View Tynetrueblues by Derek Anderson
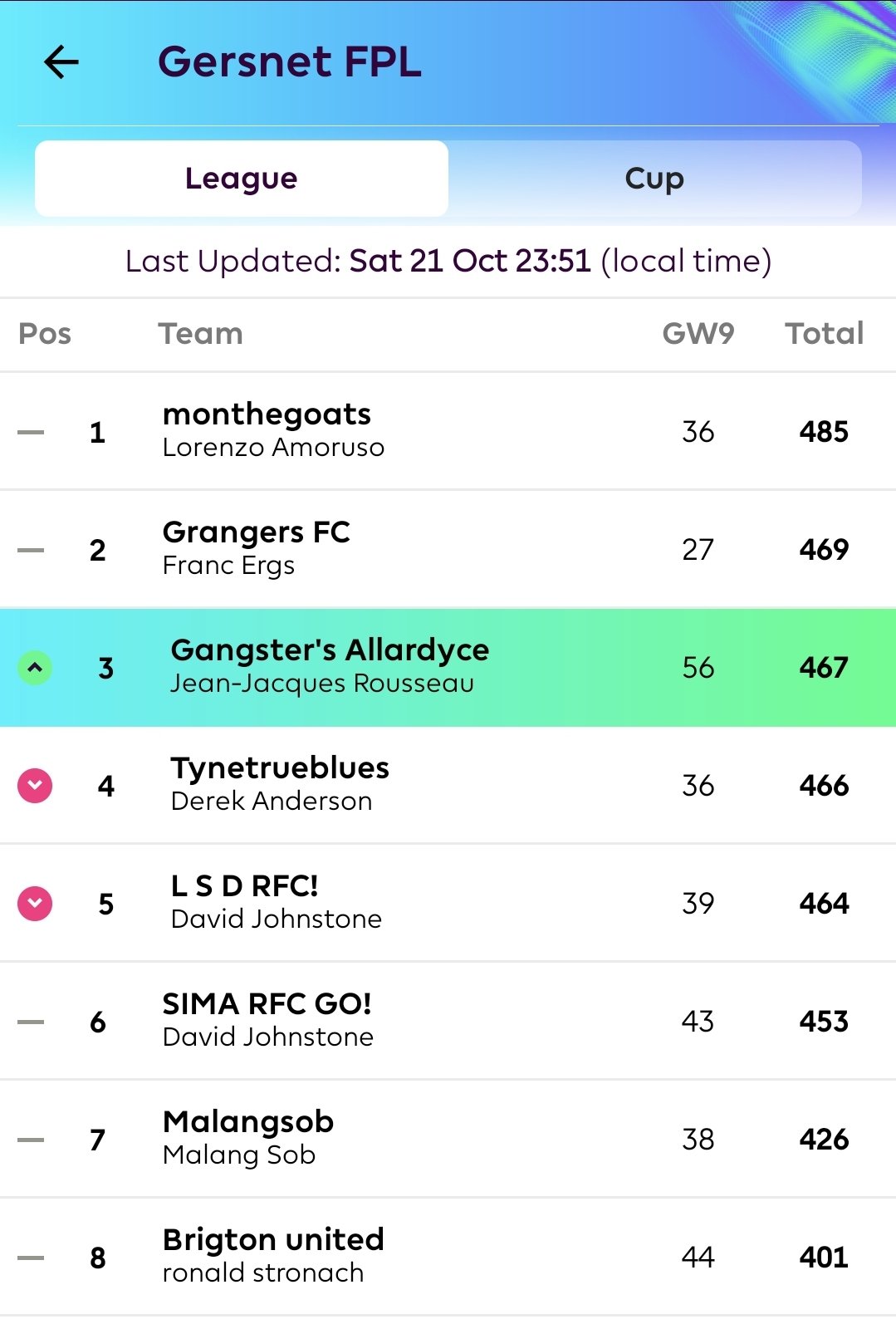Viewport: 896px width, 1319px height. point(448,786)
